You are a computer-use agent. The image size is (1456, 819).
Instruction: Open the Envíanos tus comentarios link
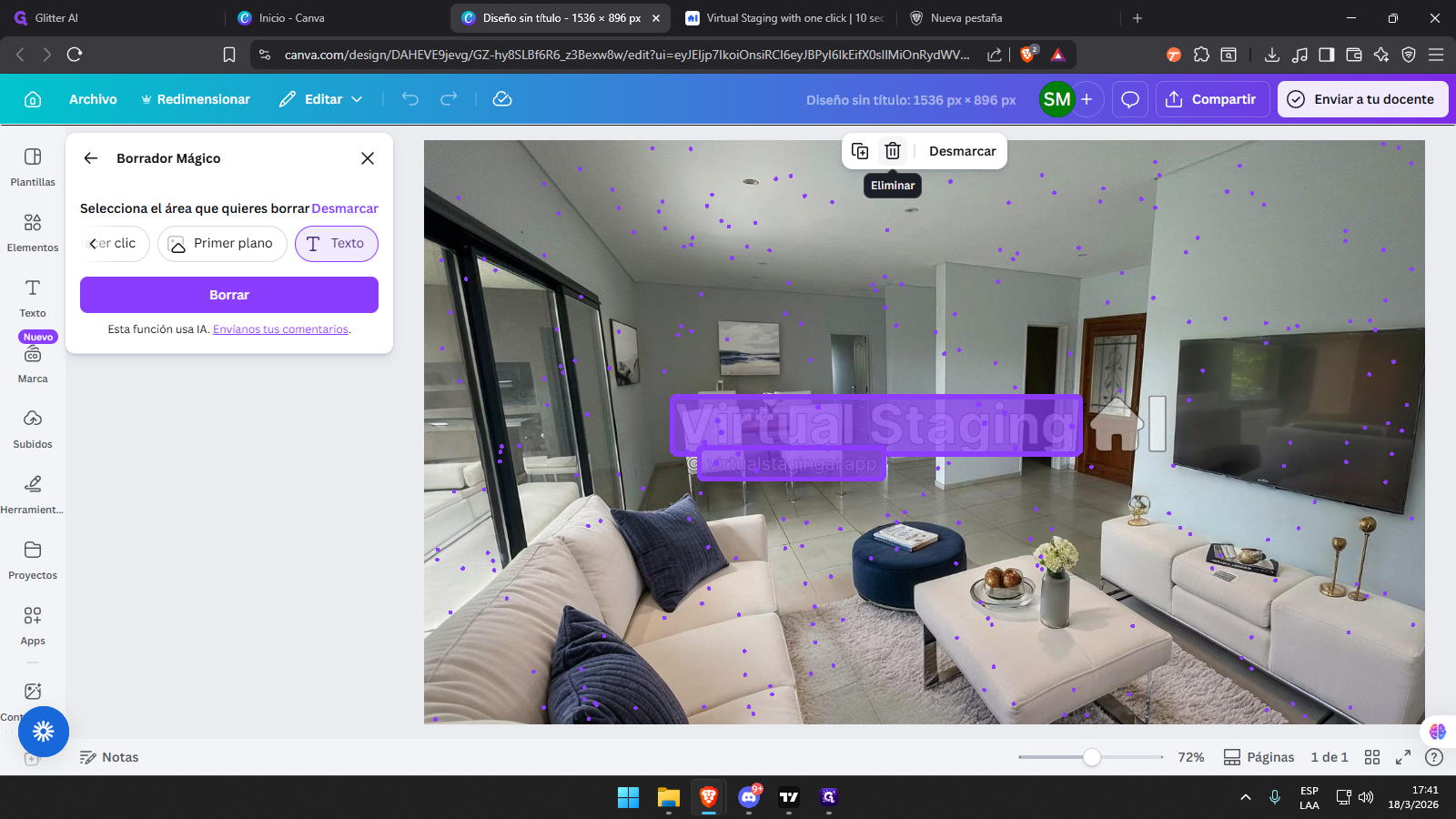coord(280,329)
